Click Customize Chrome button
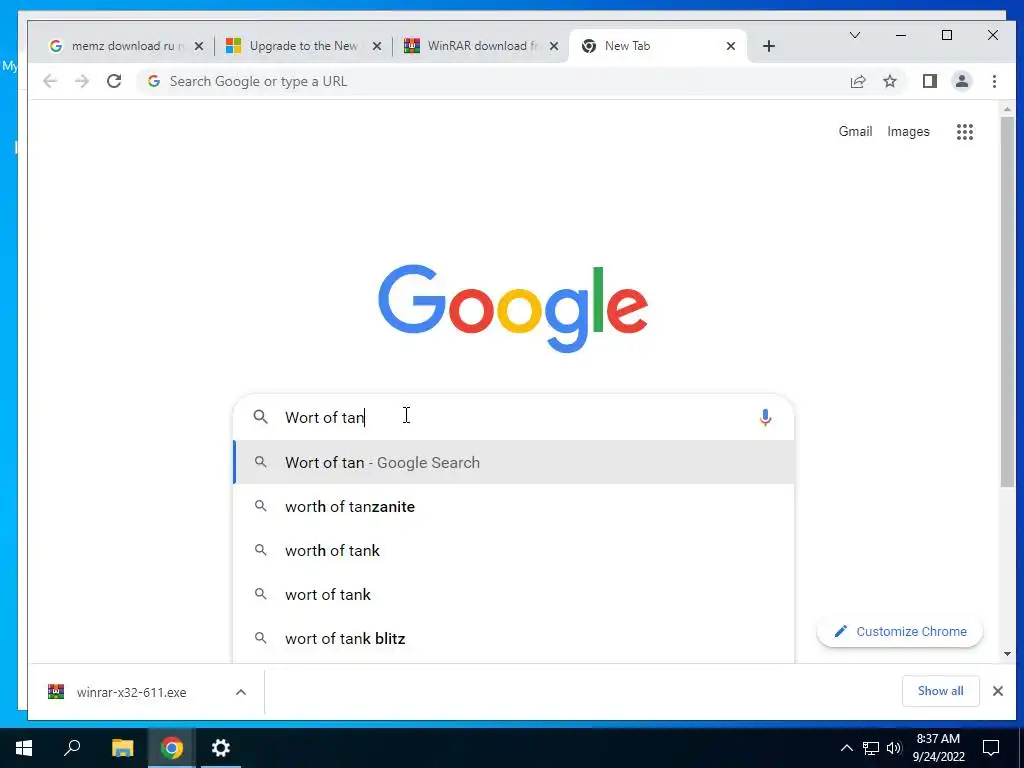Screen dimensions: 1024x768 [899, 632]
